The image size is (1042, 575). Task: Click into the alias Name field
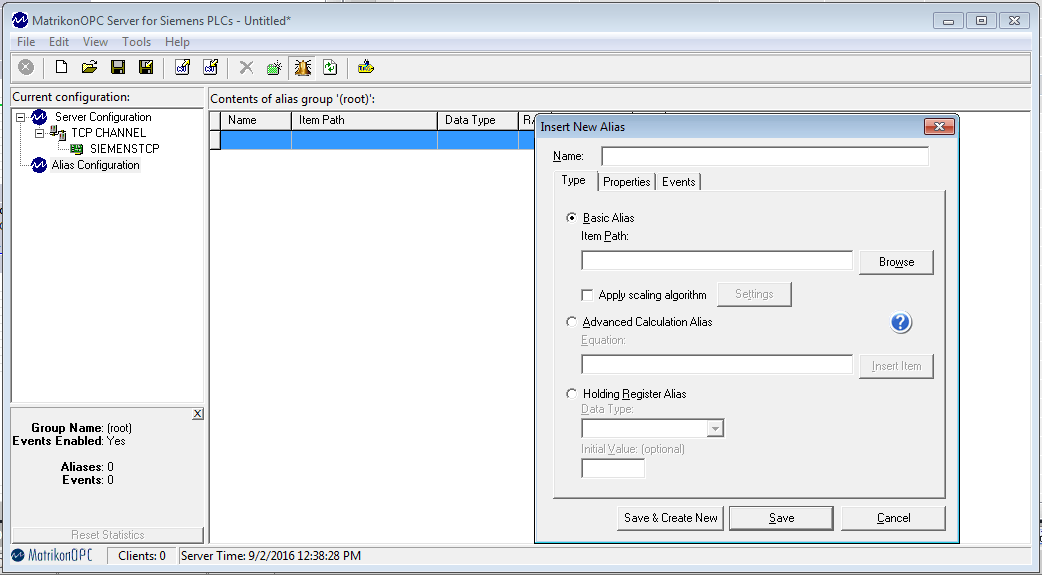pos(765,156)
